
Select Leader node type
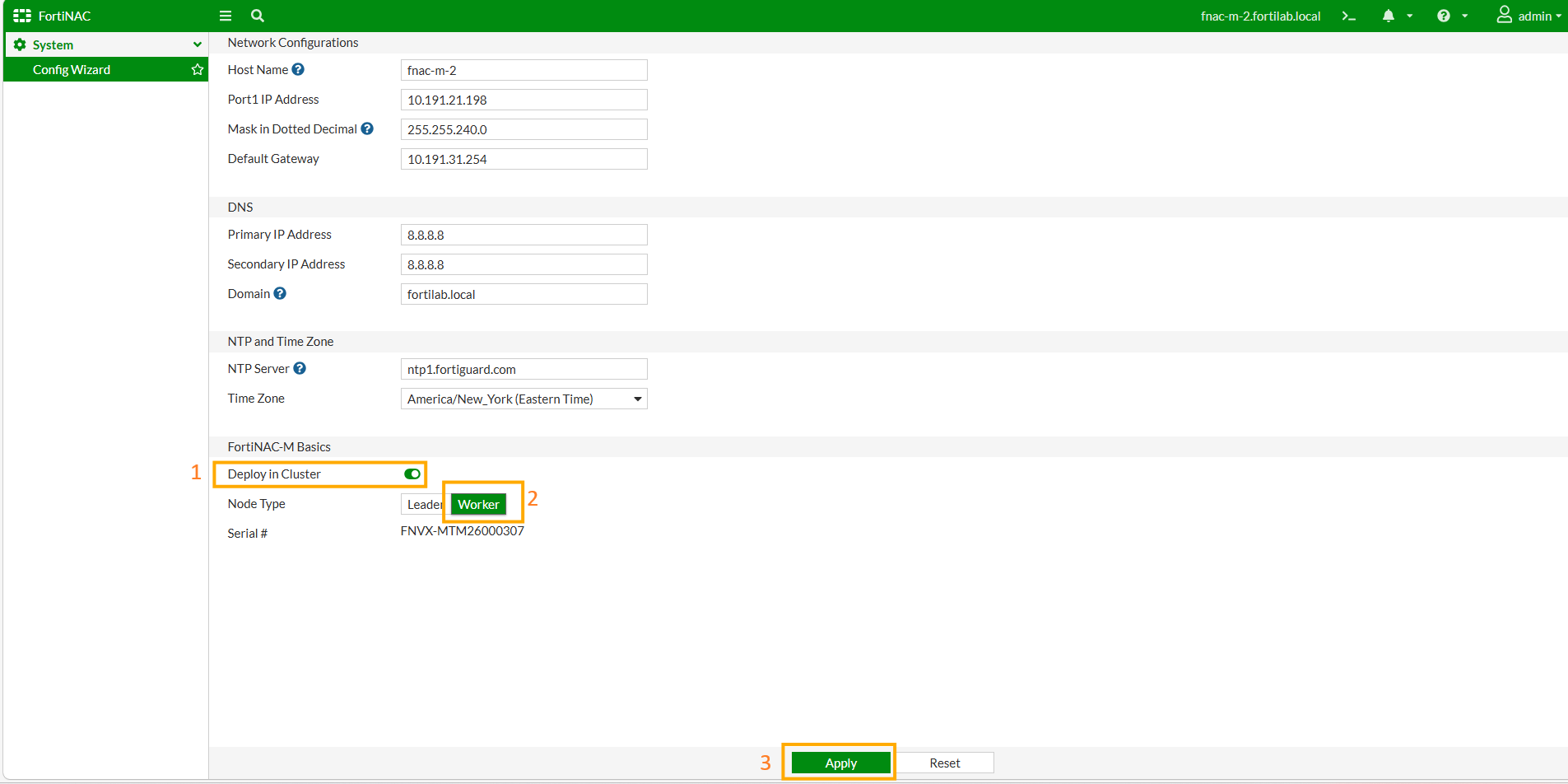coord(425,504)
